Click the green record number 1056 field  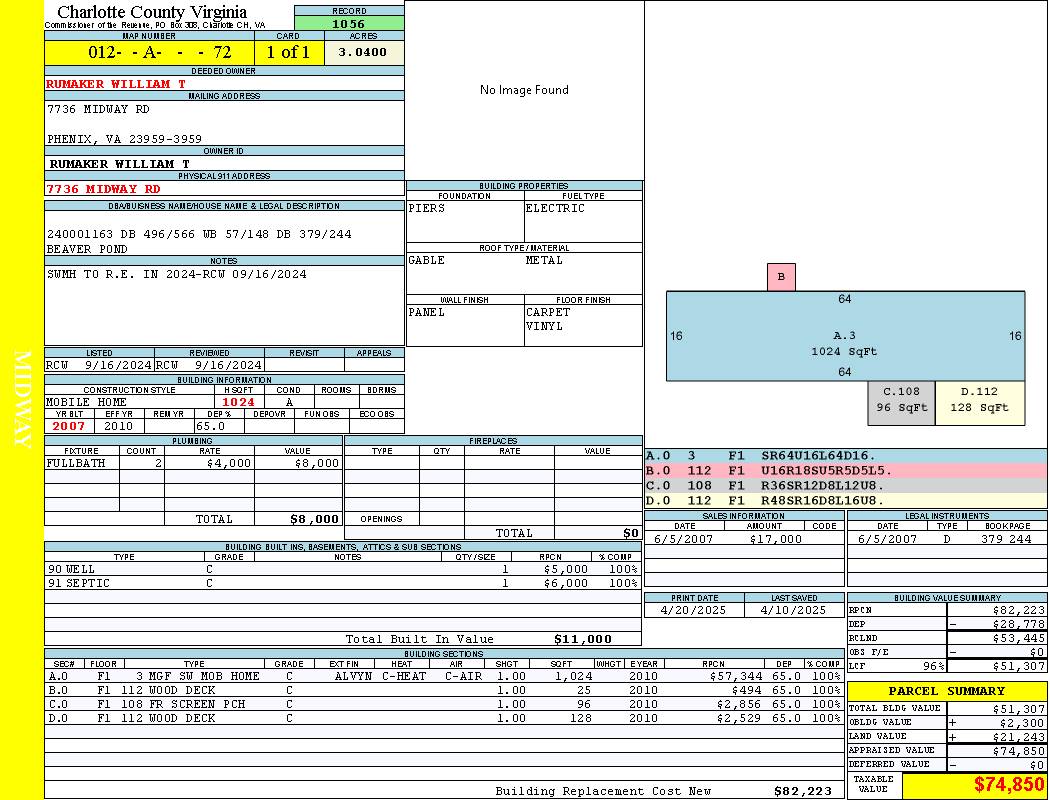click(349, 23)
